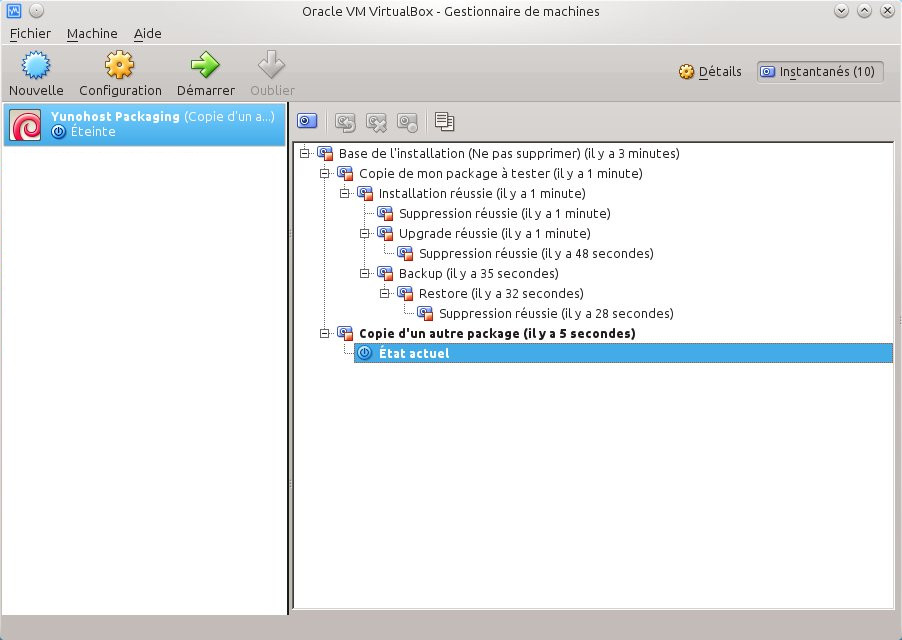Image resolution: width=902 pixels, height=640 pixels.
Task: Click the Nouvelle machine toolbar icon
Action: tap(36, 67)
